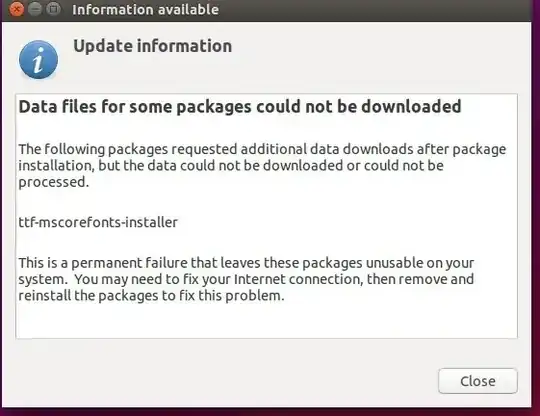This screenshot has width=540, height=416.
Task: Click the blue info icon
Action: coord(38,60)
